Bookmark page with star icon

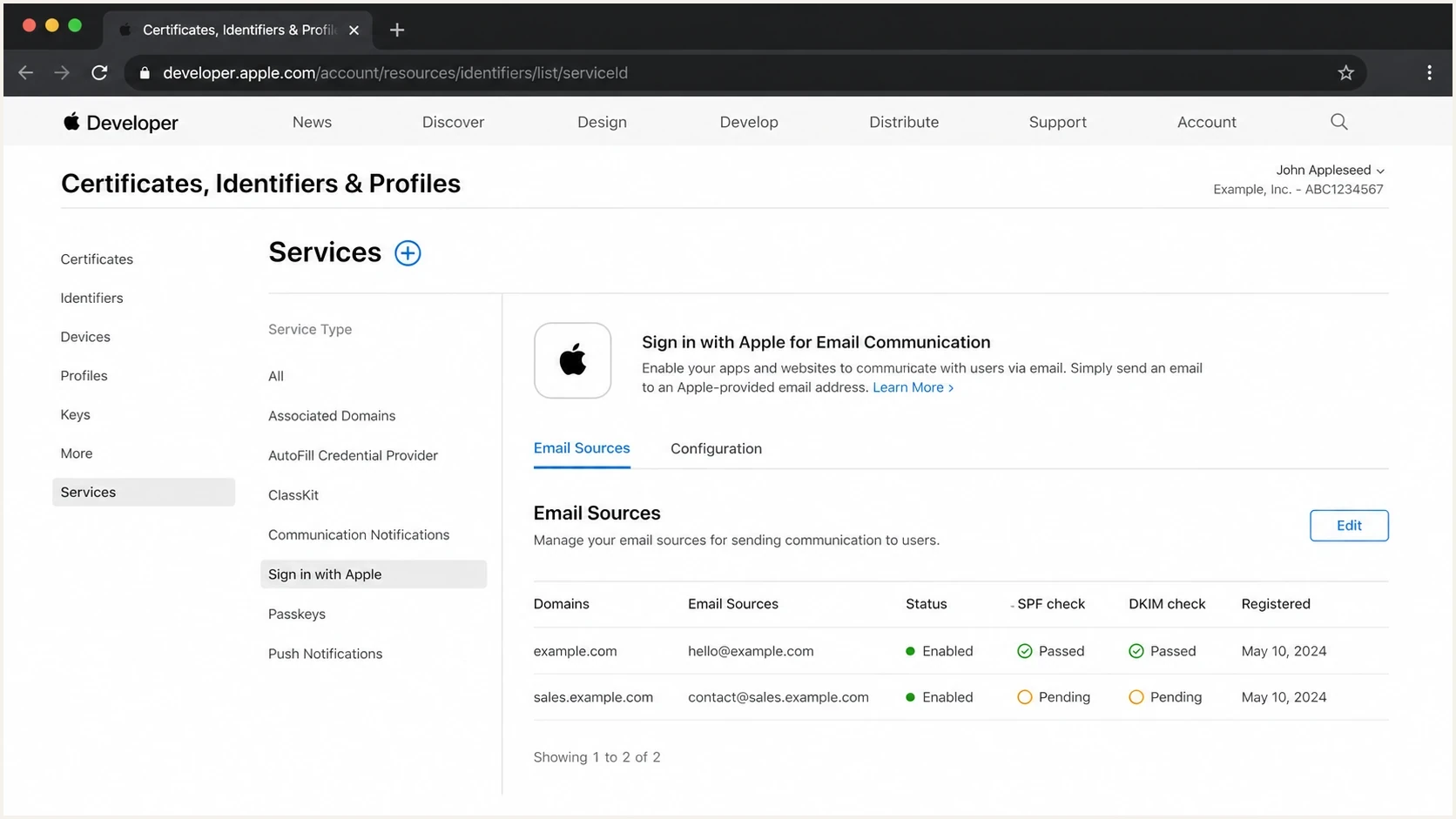click(1346, 73)
